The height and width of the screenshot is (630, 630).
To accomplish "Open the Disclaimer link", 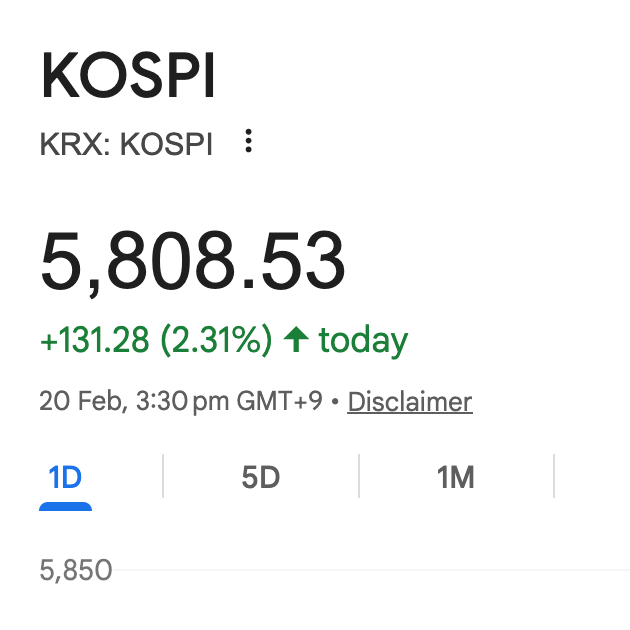I will (409, 402).
